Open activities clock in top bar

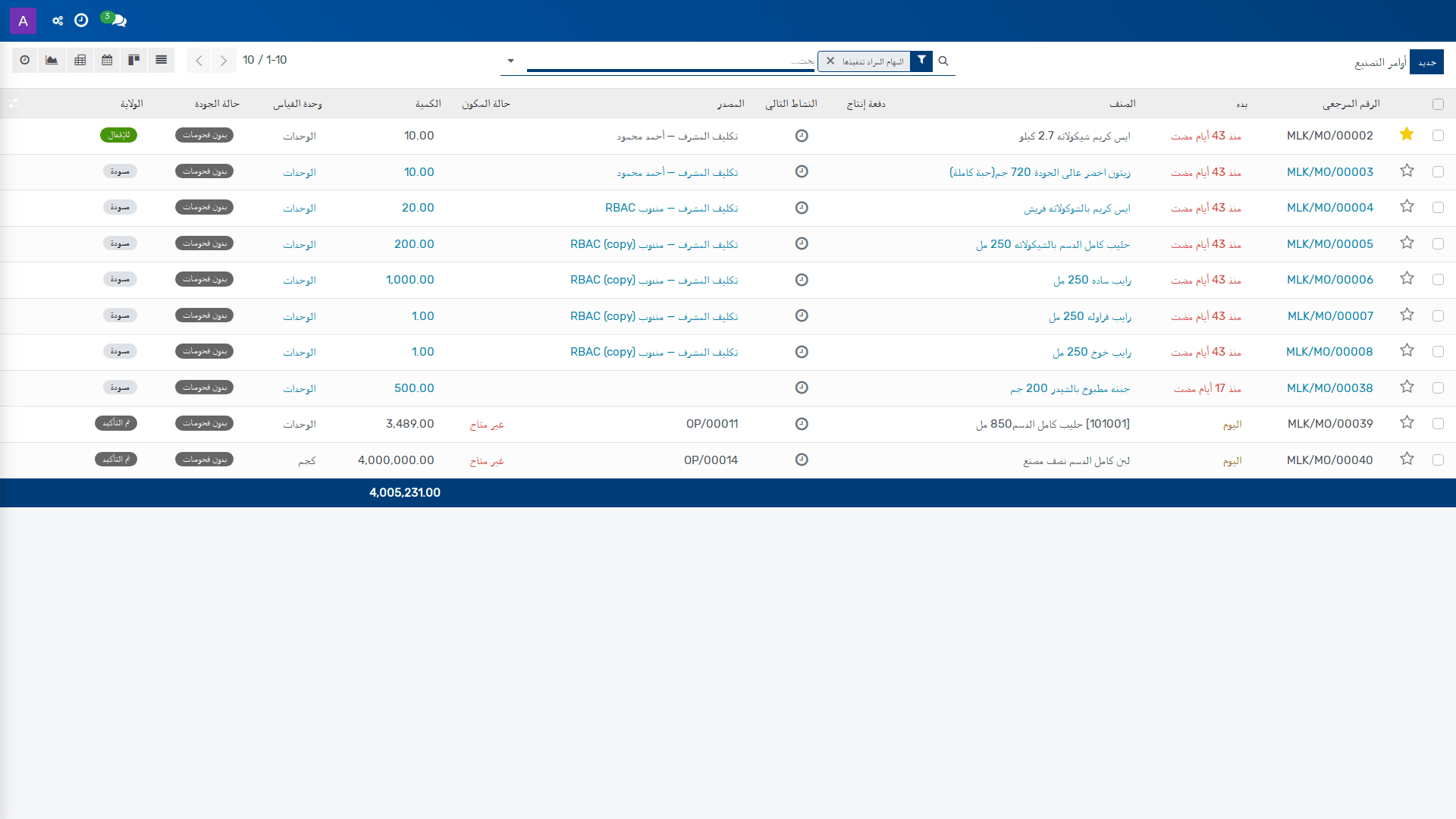coord(81,20)
